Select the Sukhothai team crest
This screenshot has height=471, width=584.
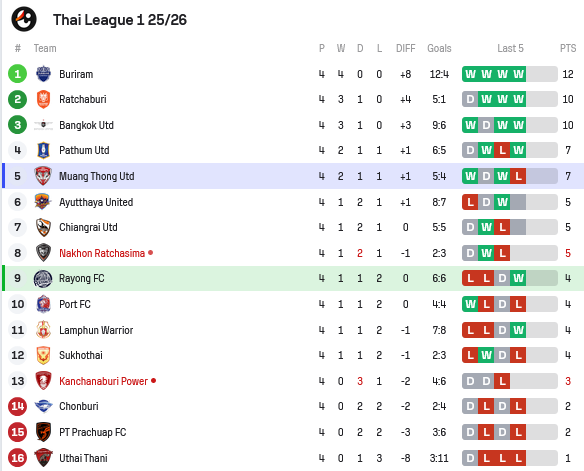(x=43, y=355)
